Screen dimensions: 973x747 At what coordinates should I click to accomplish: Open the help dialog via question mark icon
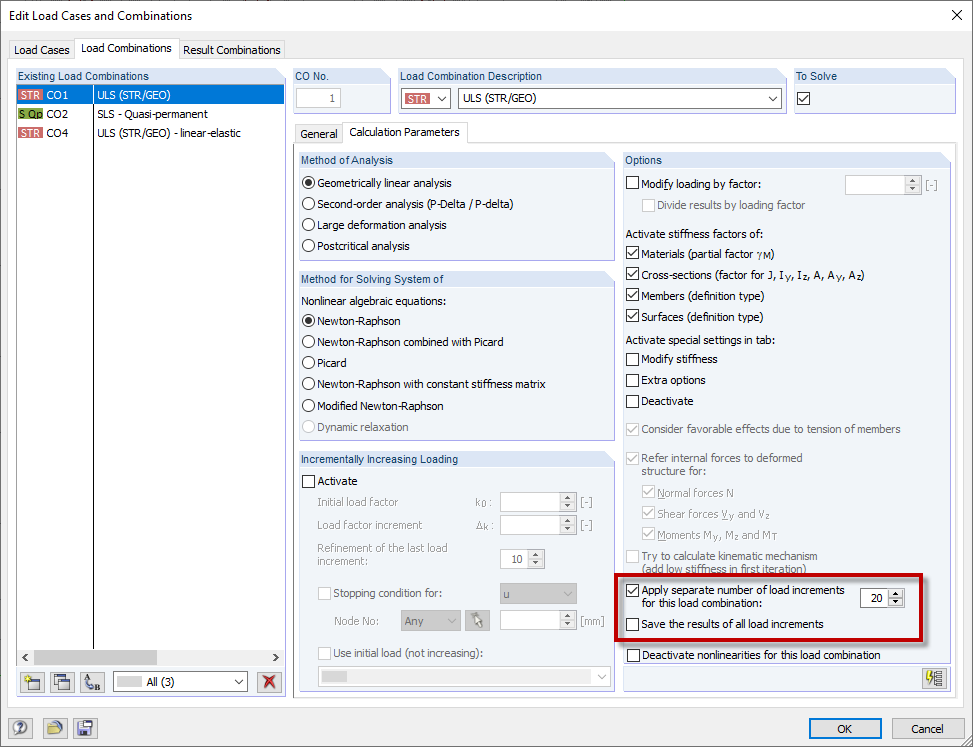19,728
